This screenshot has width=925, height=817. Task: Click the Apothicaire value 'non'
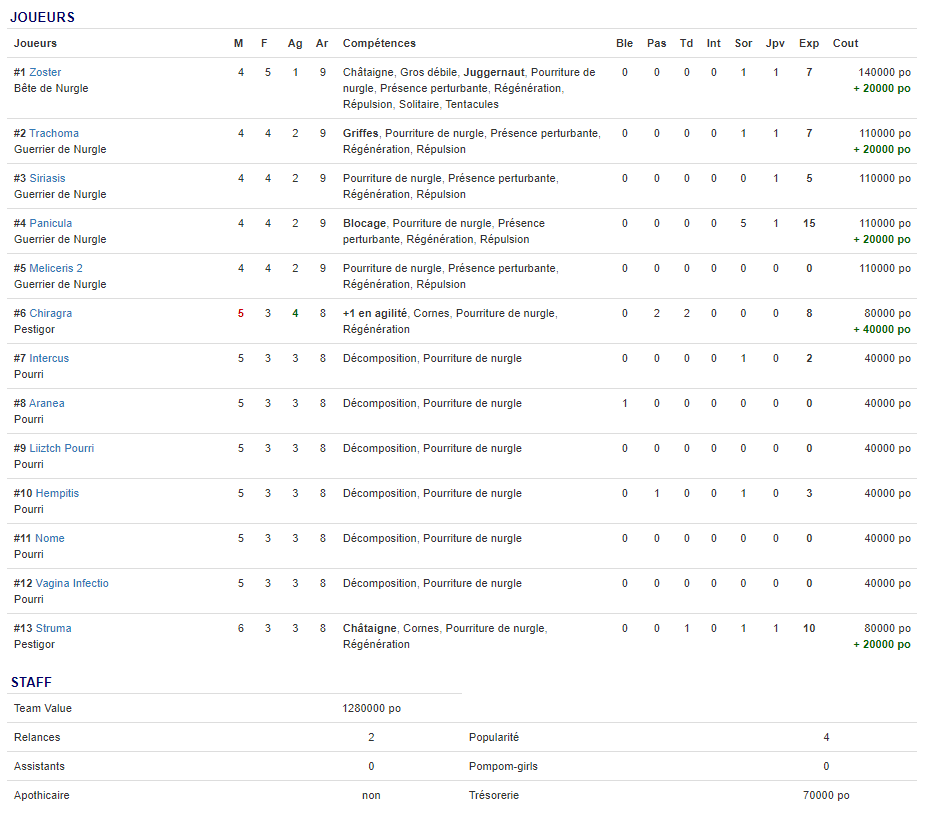coord(371,795)
